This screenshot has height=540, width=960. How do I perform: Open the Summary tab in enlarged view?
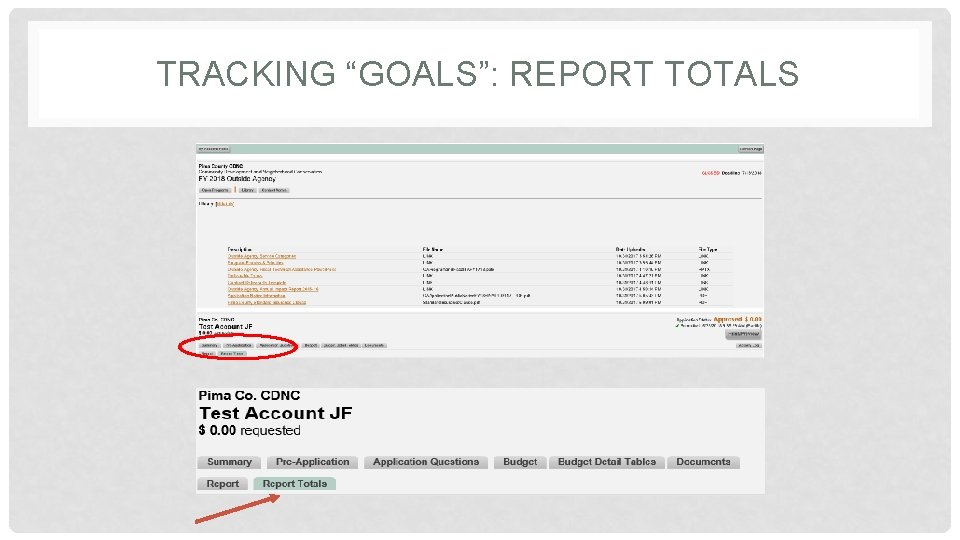point(229,462)
